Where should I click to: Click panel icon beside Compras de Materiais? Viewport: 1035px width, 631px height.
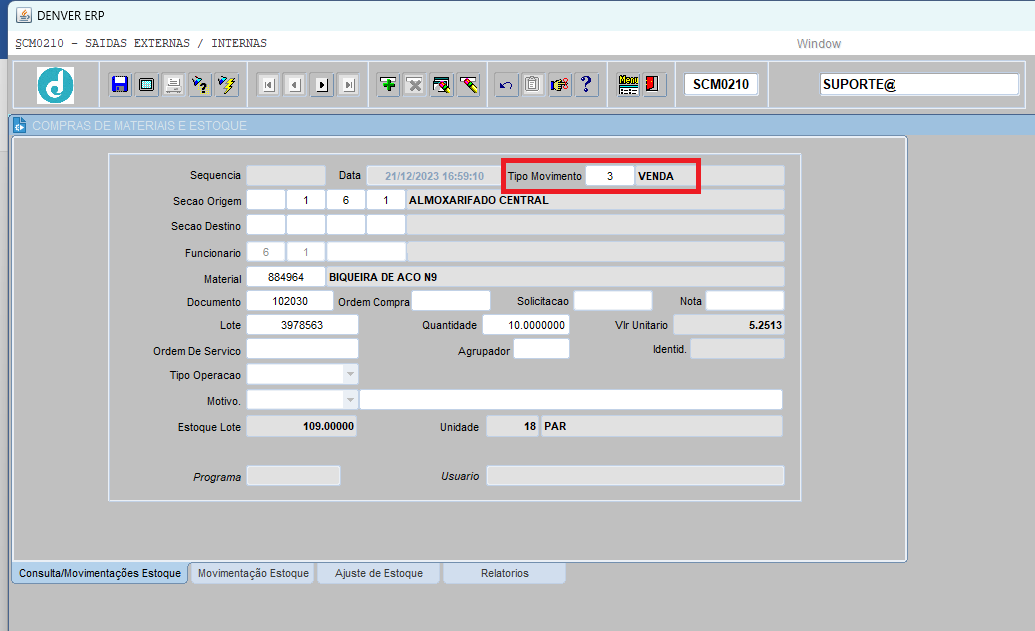20,125
